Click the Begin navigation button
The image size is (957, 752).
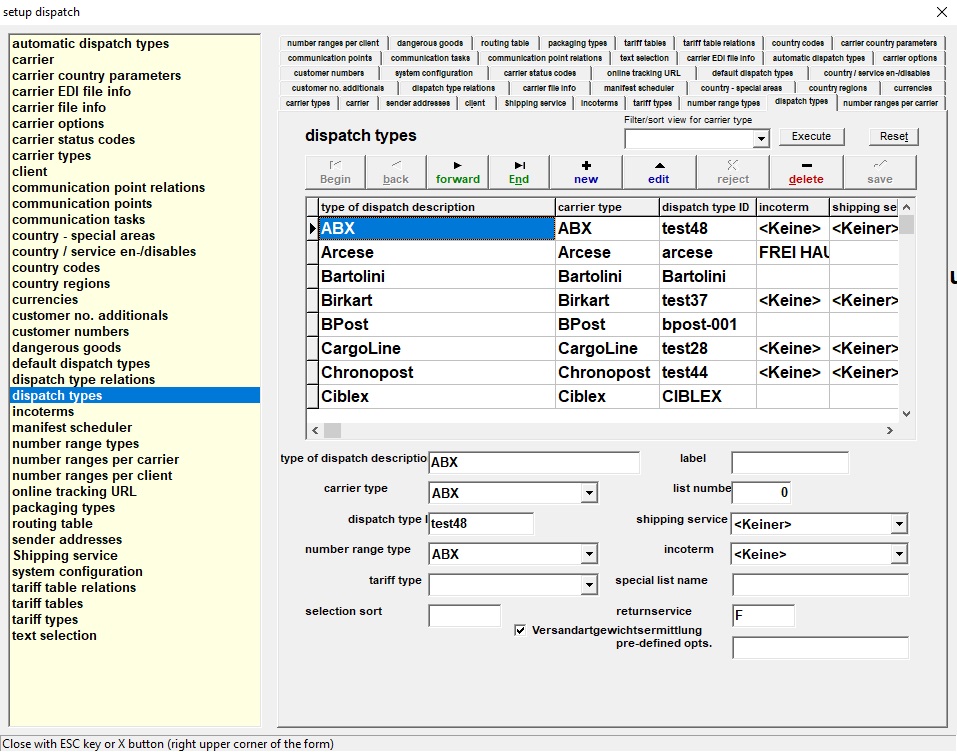(x=335, y=172)
